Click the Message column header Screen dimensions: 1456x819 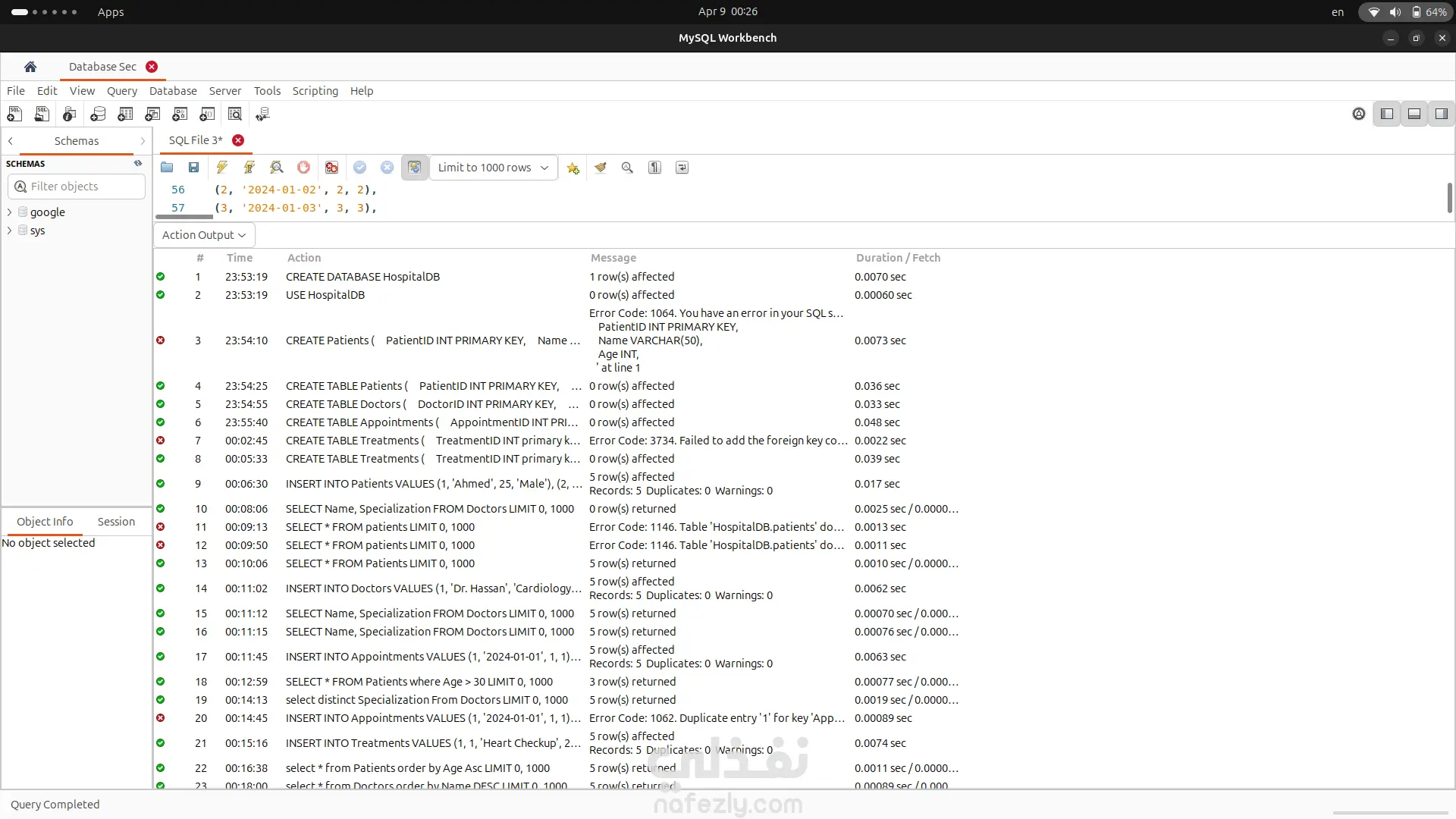pos(613,258)
